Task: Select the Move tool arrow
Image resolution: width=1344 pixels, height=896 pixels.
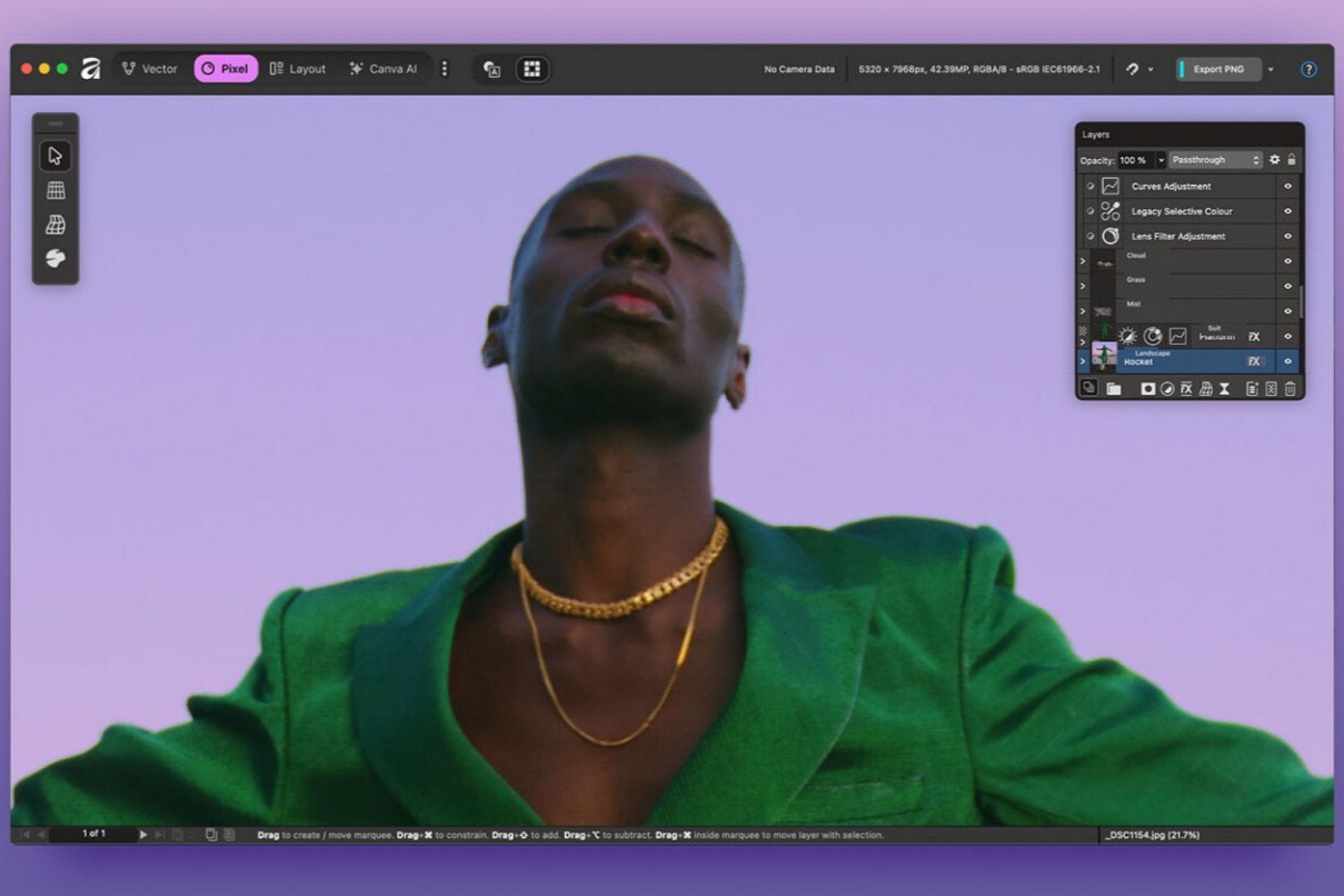Action: (55, 155)
